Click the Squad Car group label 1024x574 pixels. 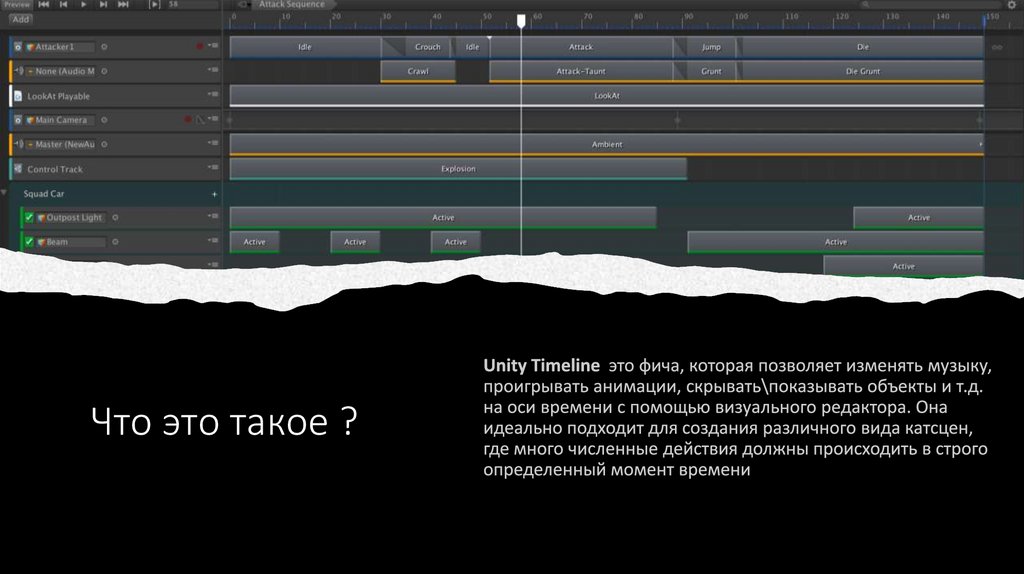(x=44, y=194)
